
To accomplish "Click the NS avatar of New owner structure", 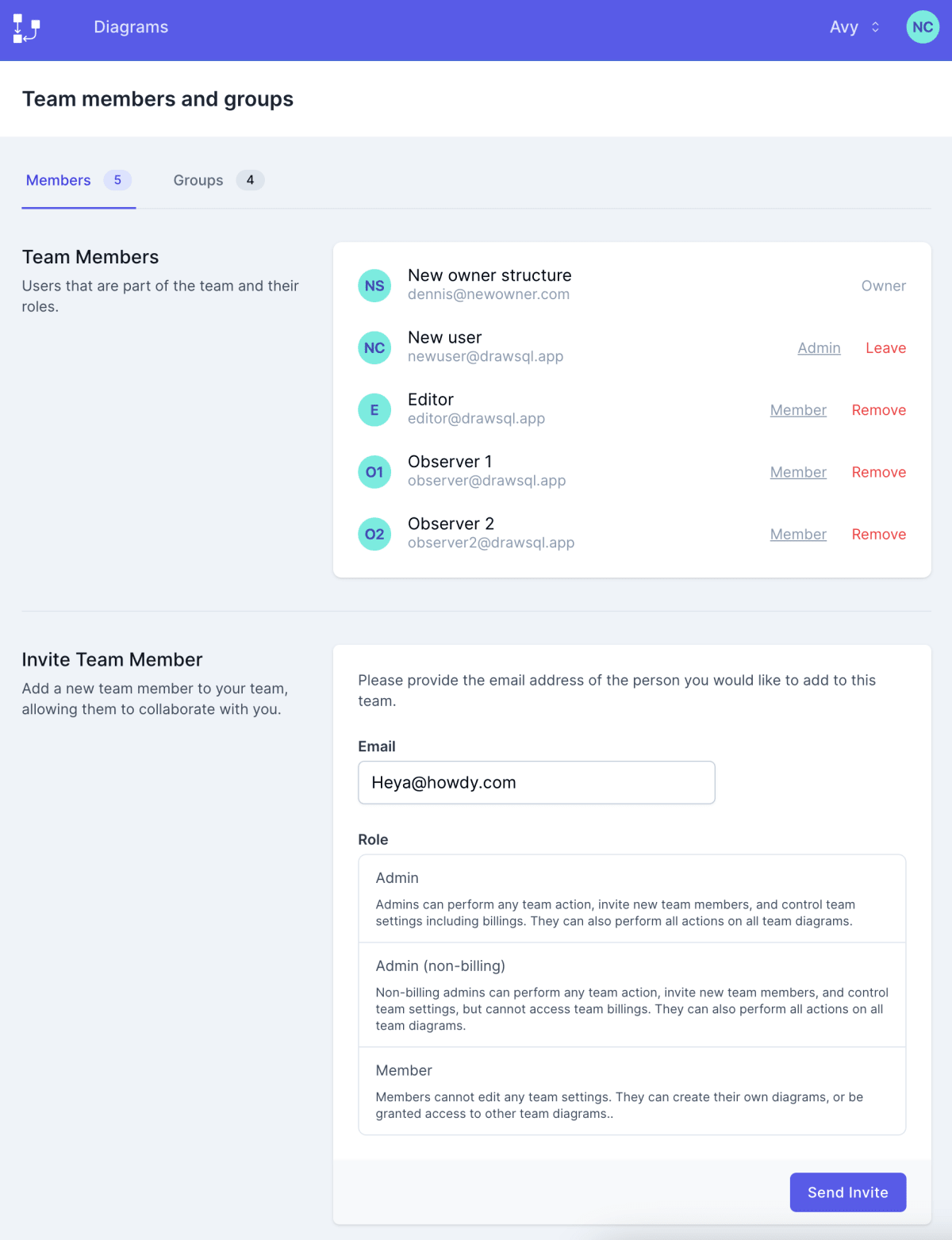I will (x=374, y=286).
